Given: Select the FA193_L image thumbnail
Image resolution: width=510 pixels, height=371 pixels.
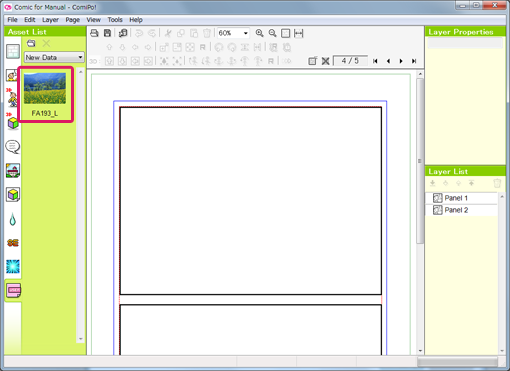Looking at the screenshot, I should 45,95.
